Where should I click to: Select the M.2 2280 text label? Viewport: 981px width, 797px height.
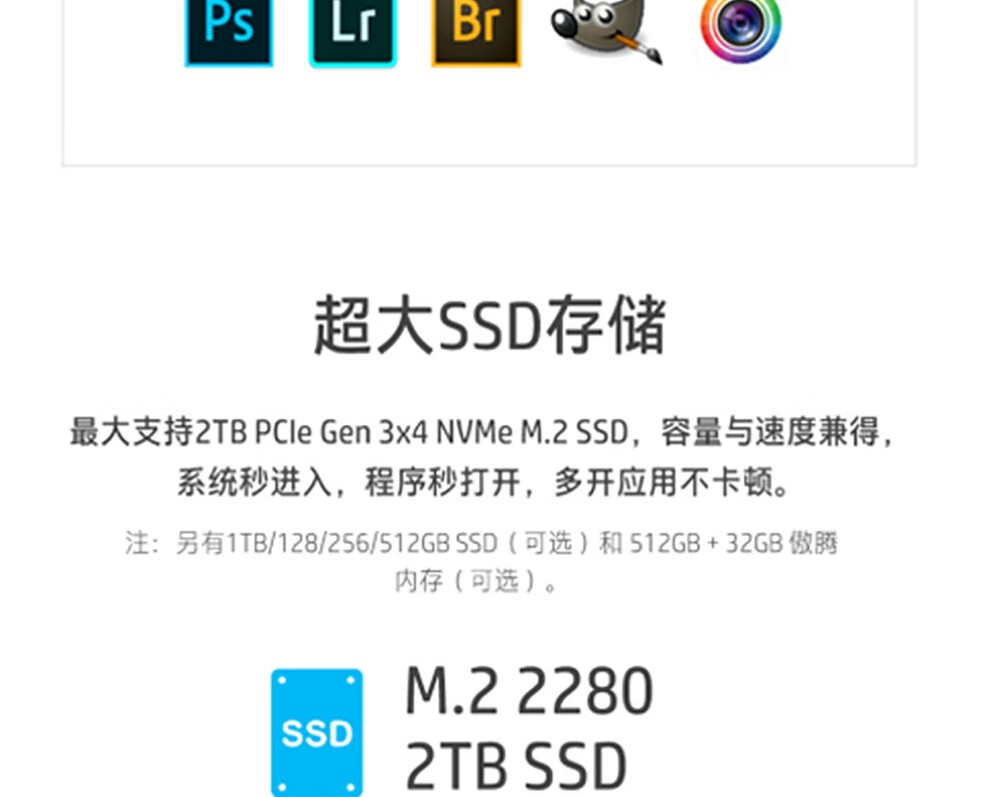coord(529,690)
